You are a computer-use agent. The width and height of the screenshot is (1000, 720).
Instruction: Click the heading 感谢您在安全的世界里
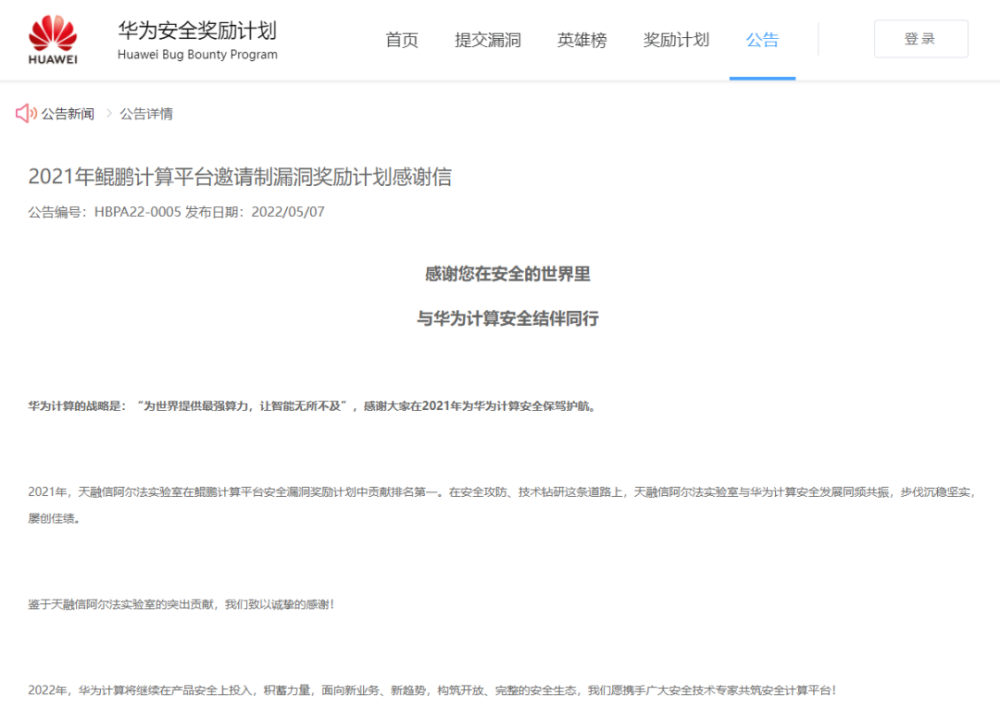[x=508, y=274]
